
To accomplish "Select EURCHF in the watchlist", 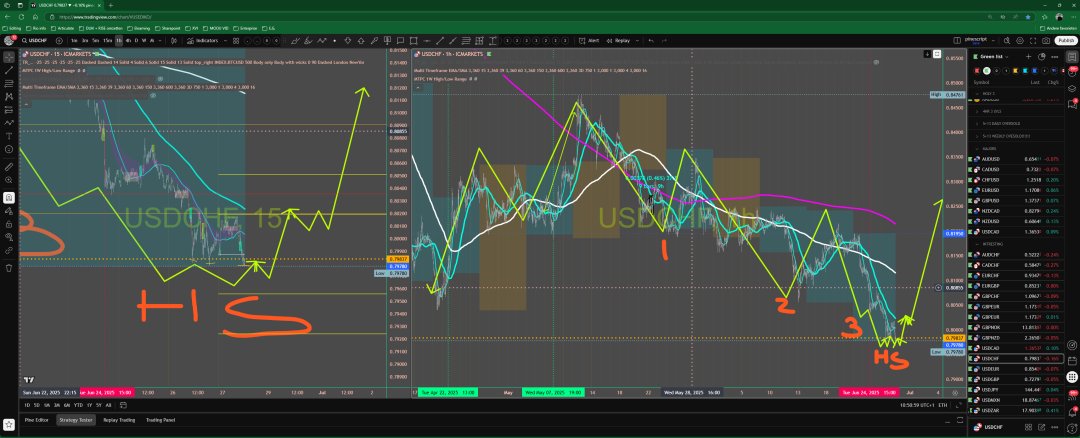I will click(1016, 275).
